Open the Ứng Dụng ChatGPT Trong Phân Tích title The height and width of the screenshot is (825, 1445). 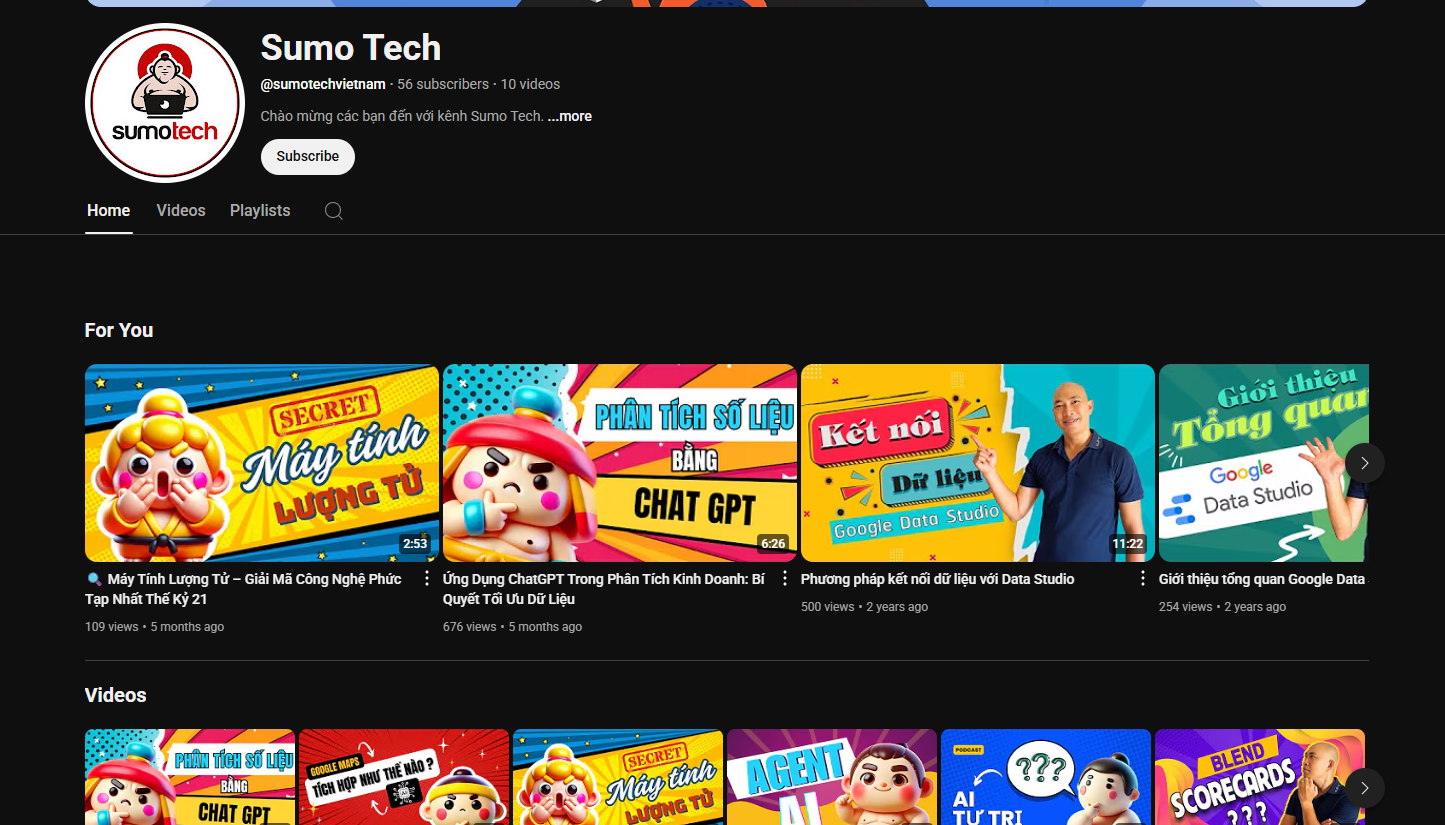click(604, 589)
